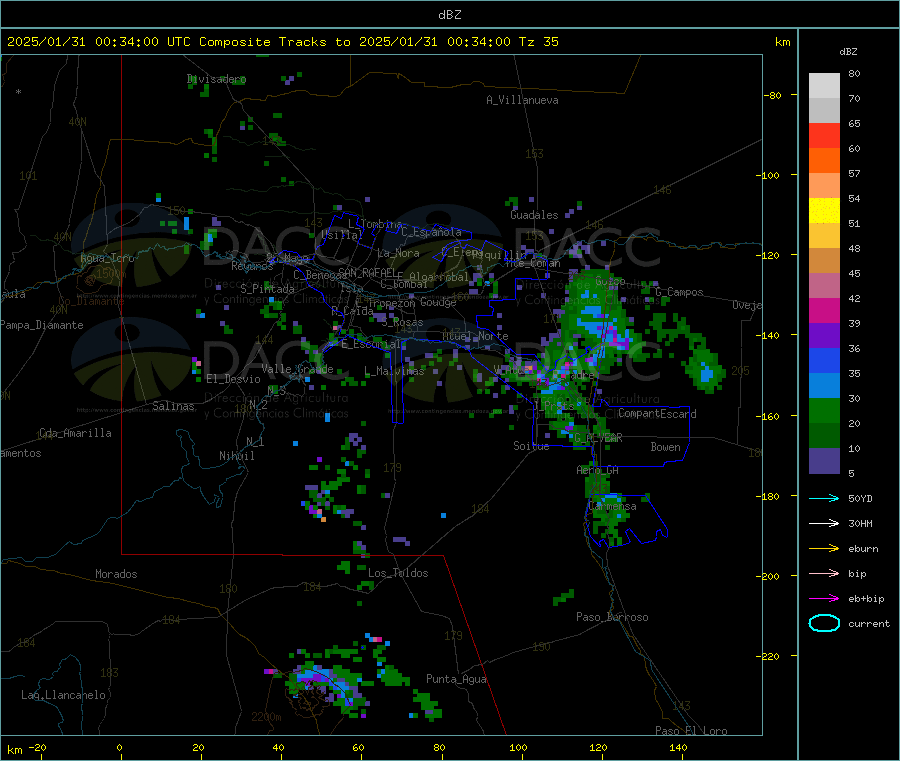
Task: Click the light blue 30–35 dBZ swatch
Action: point(824,386)
